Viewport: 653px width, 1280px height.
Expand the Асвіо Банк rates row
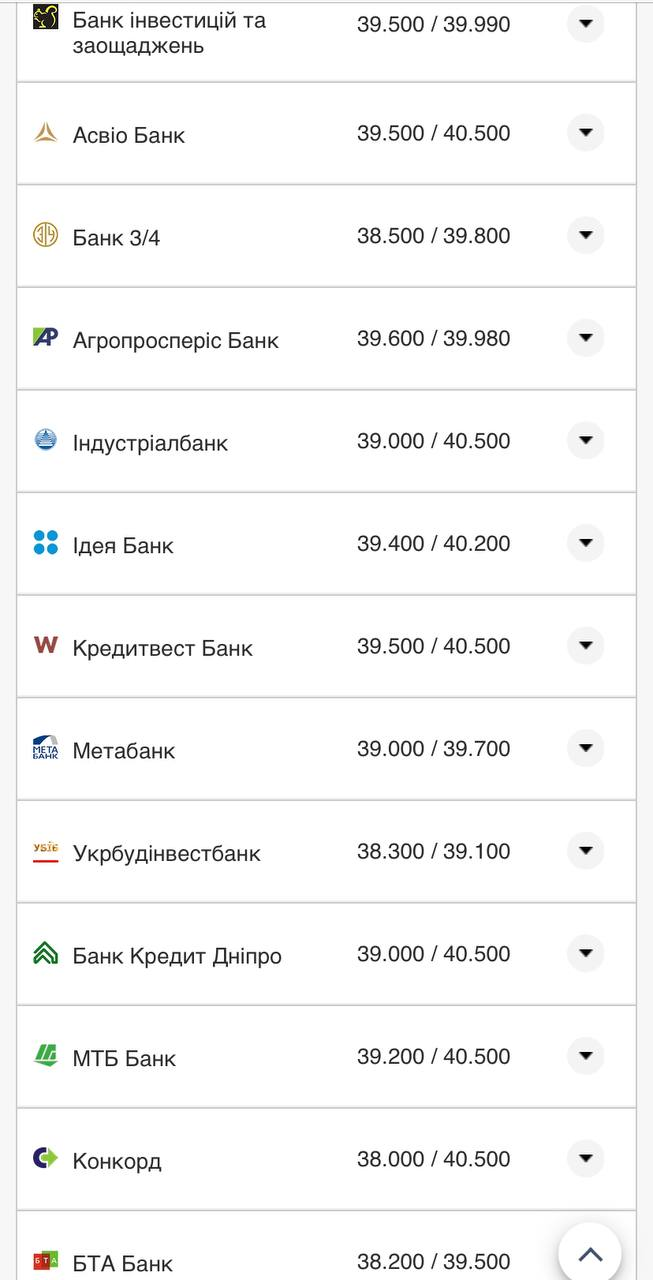585,131
